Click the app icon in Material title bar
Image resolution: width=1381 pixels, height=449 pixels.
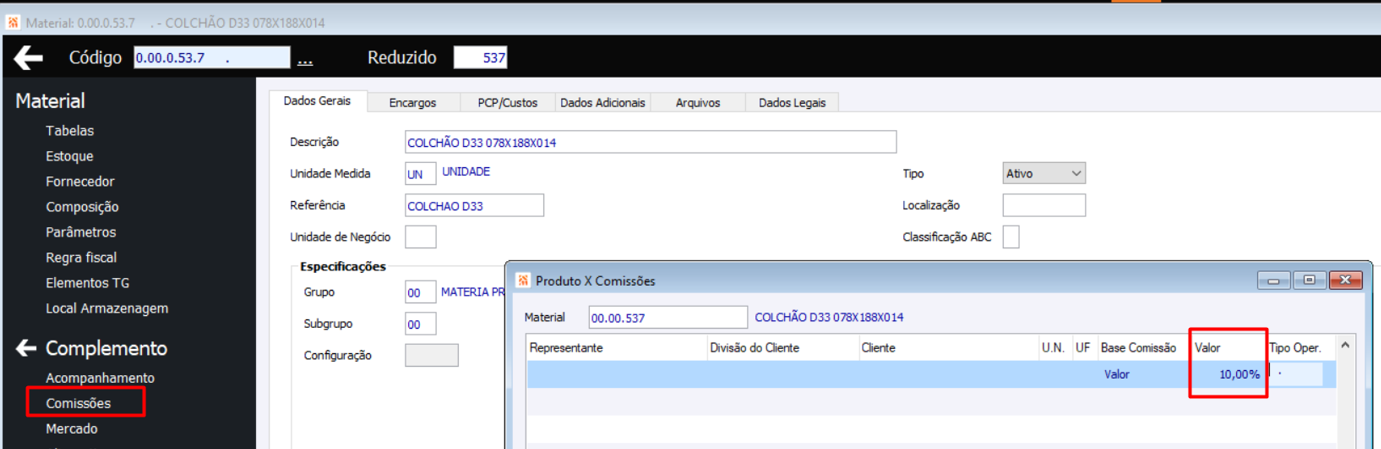(x=13, y=22)
